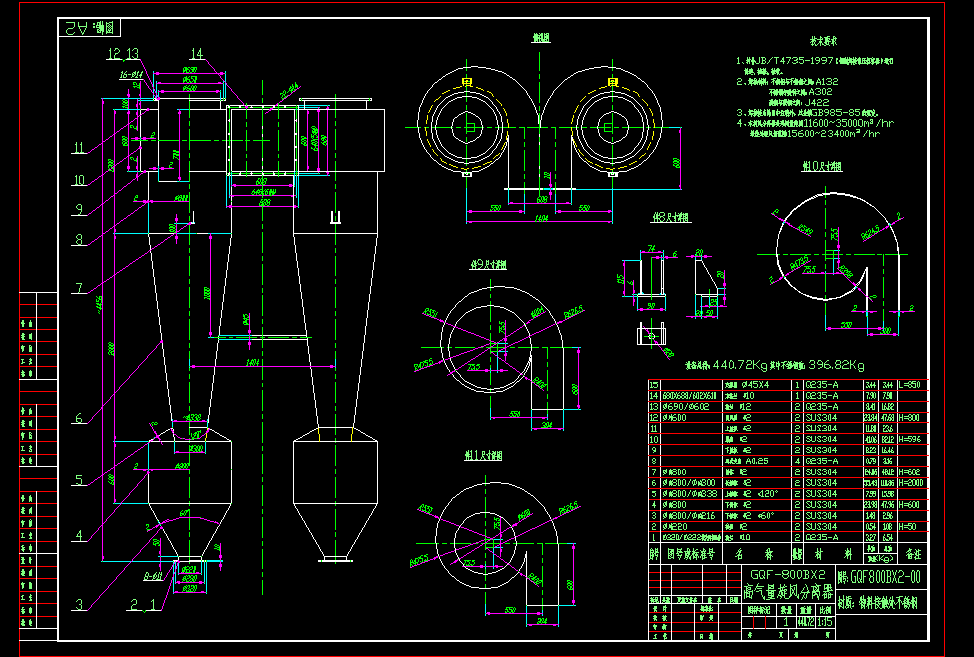Click balloon 12 at the top flange

click(x=115, y=55)
